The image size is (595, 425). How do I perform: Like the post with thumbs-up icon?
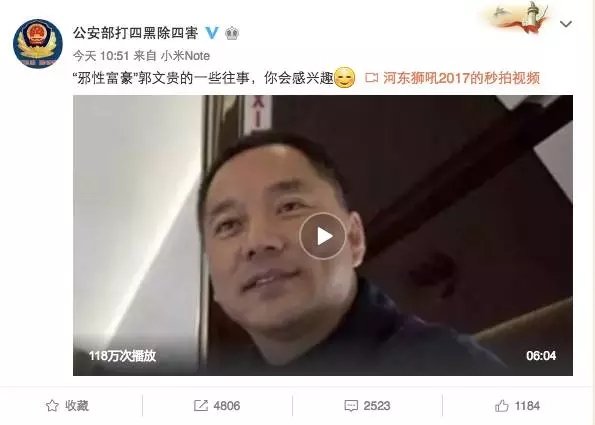[501, 406]
